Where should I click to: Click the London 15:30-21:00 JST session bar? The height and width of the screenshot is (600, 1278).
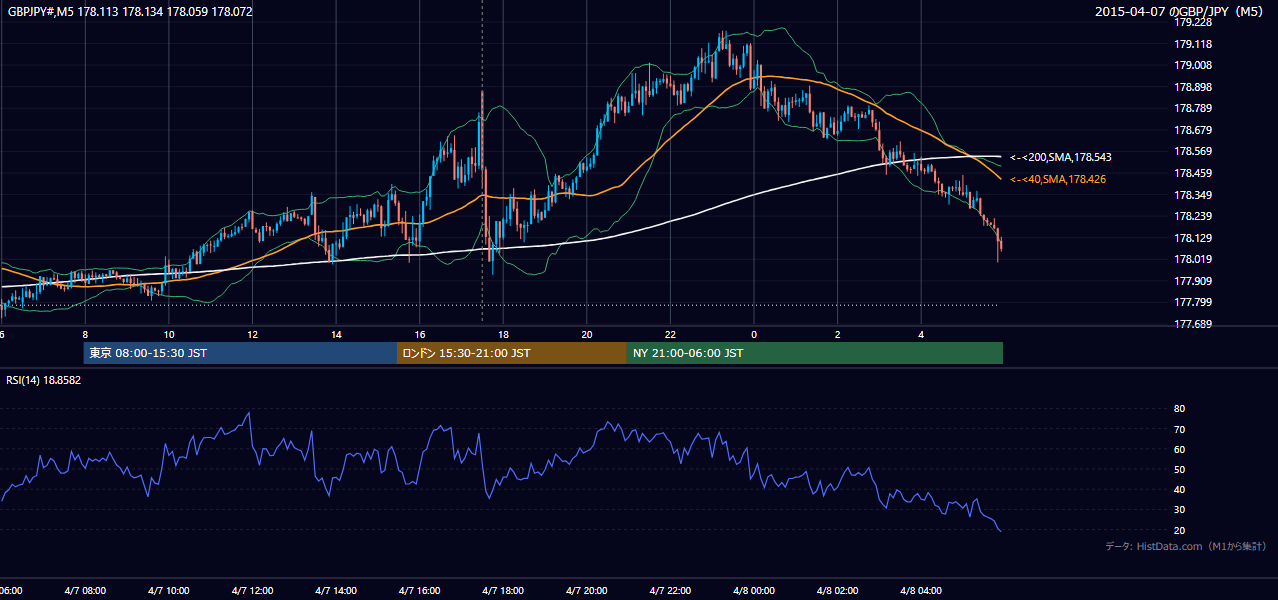512,353
